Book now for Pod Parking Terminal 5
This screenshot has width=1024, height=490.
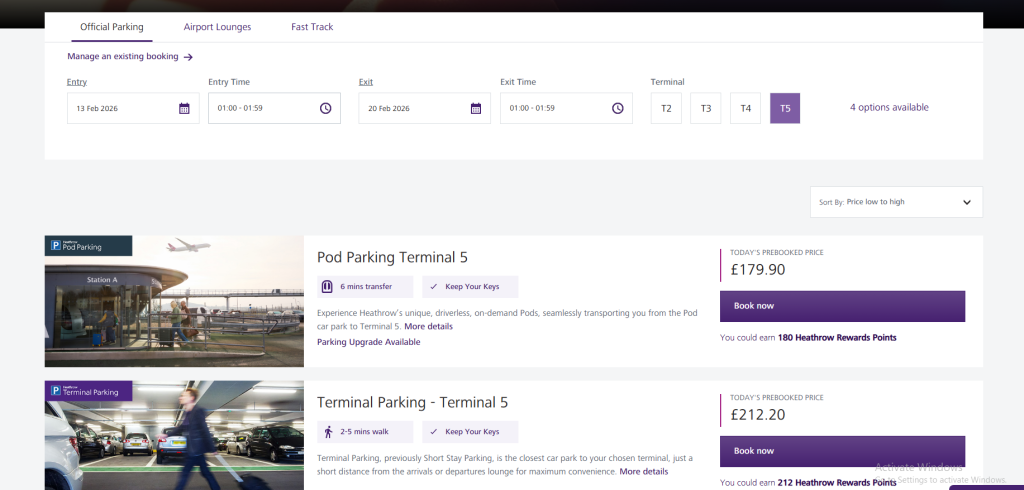(x=842, y=306)
